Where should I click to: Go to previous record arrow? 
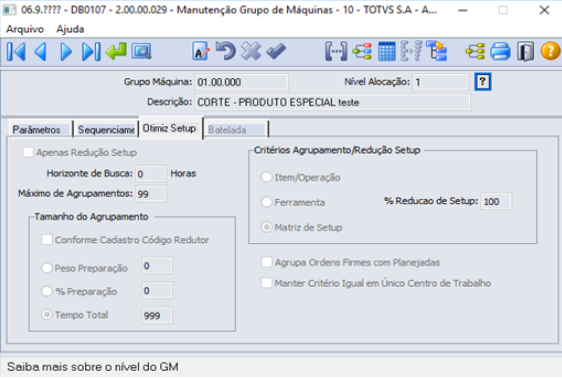tap(40, 52)
